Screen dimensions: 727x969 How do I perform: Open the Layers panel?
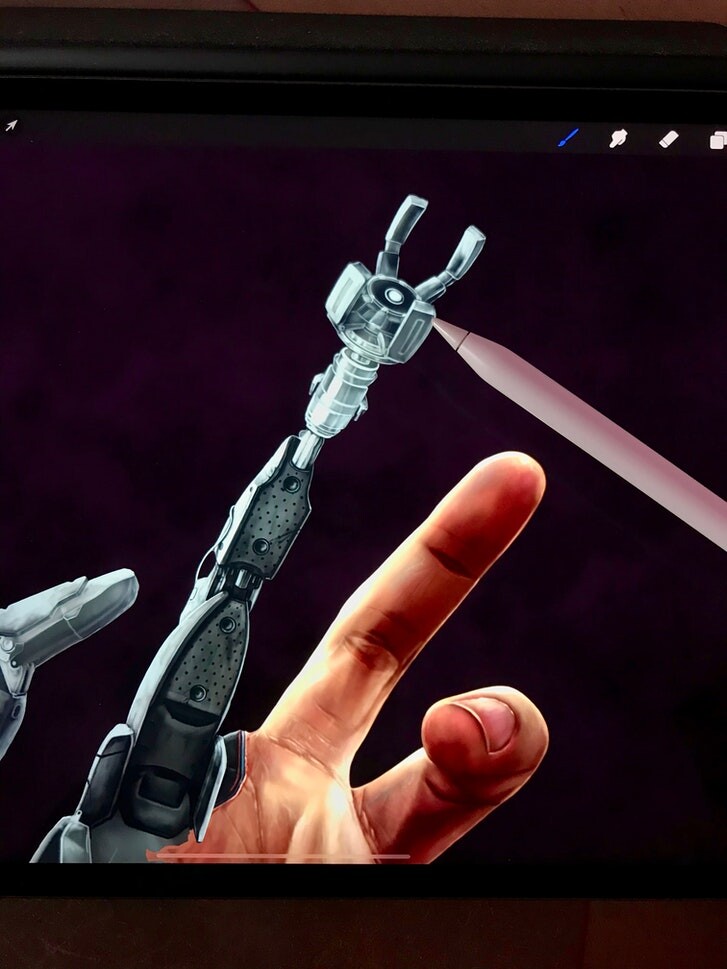tap(718, 140)
